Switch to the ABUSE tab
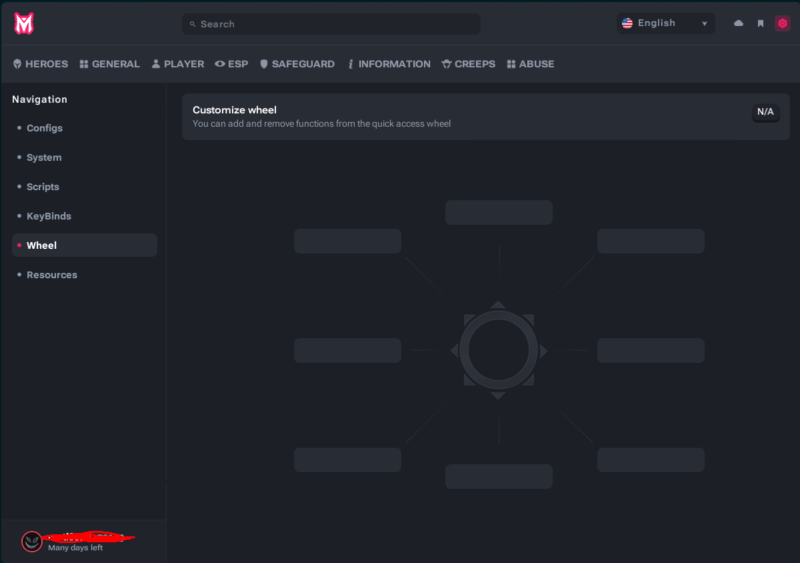The image size is (800, 563). pyautogui.click(x=531, y=64)
